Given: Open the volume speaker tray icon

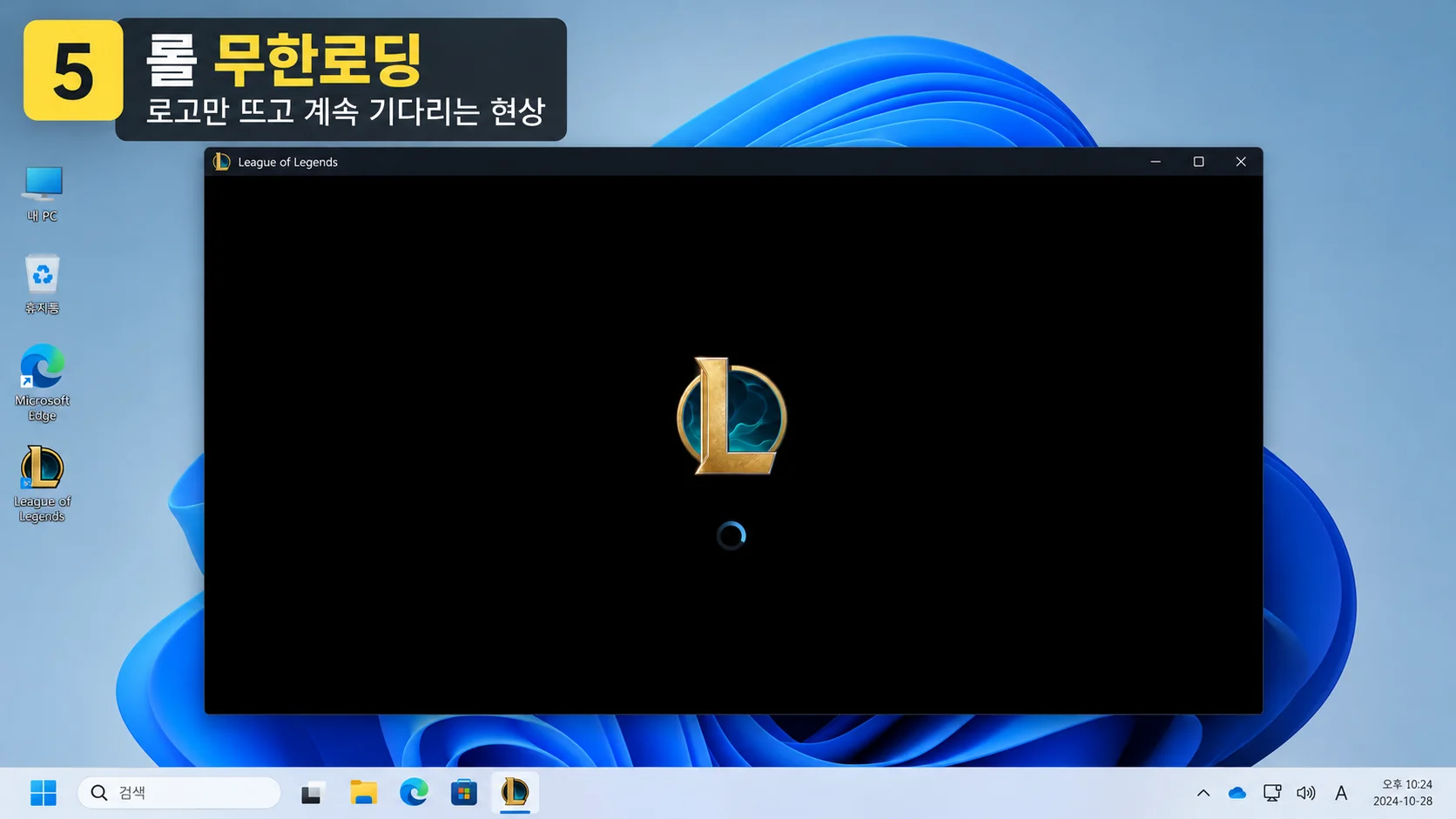Looking at the screenshot, I should (1306, 793).
